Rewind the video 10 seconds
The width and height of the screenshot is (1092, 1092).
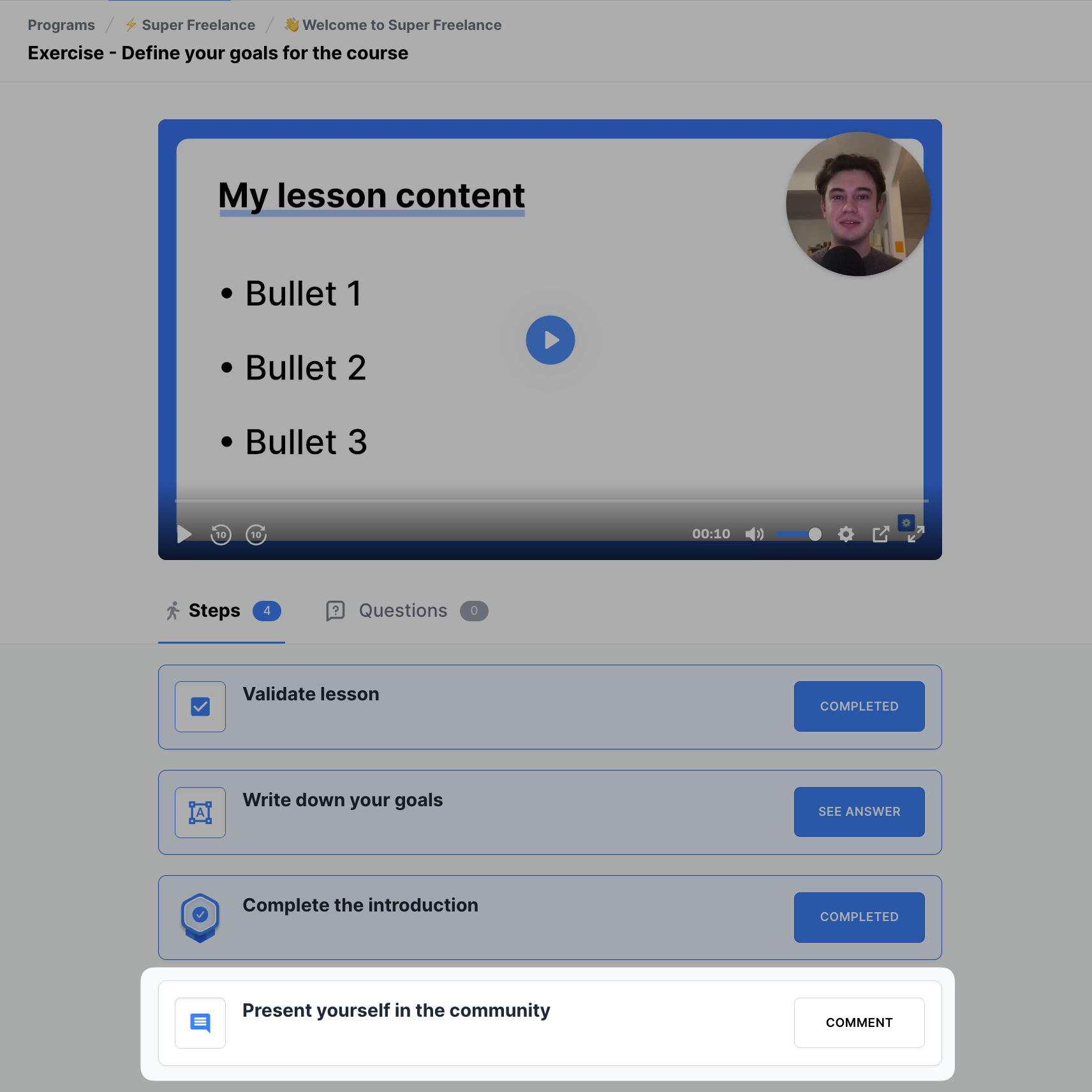click(x=221, y=534)
